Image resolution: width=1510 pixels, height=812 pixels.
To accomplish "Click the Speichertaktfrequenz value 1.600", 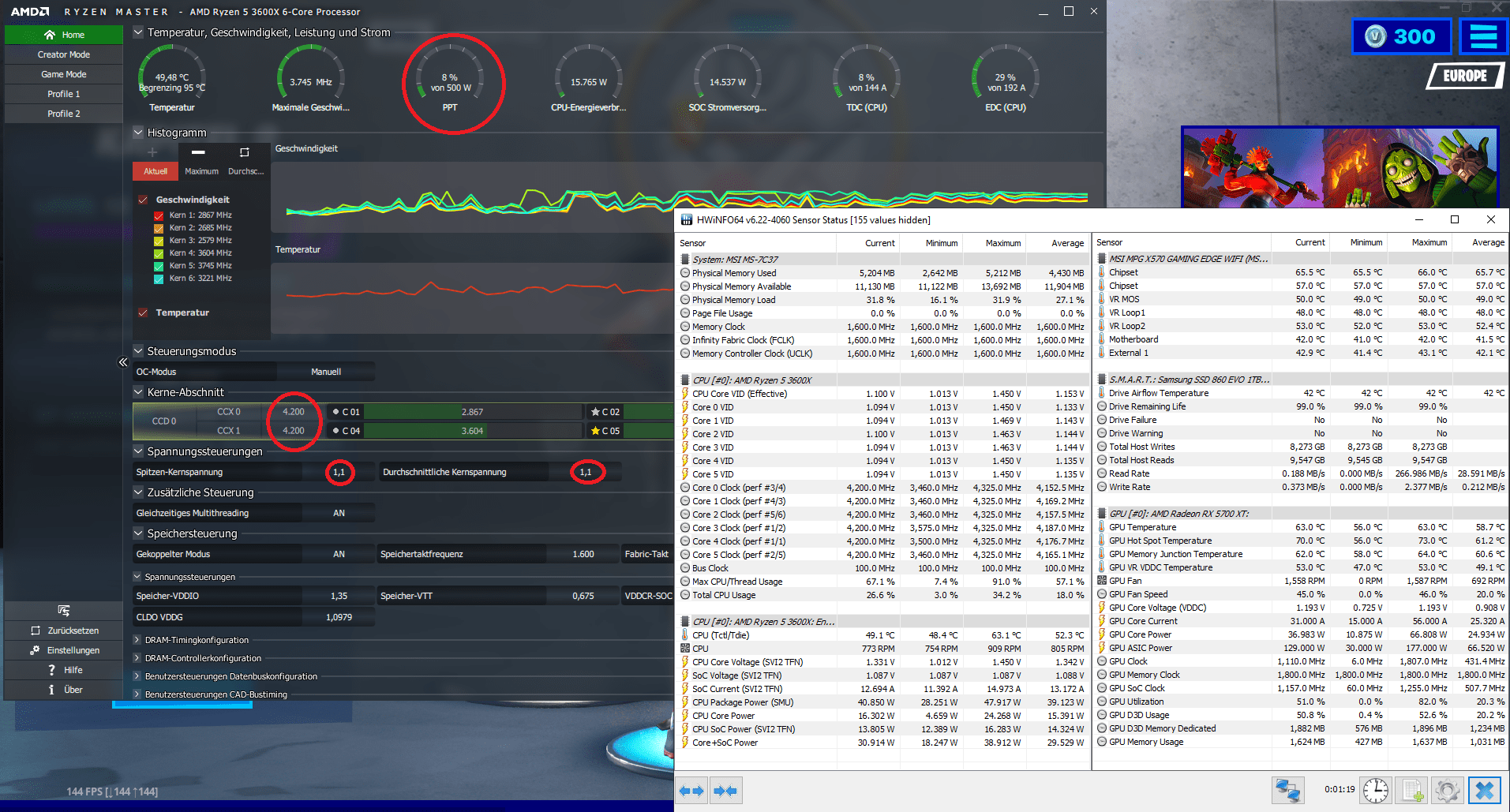I will tap(583, 554).
